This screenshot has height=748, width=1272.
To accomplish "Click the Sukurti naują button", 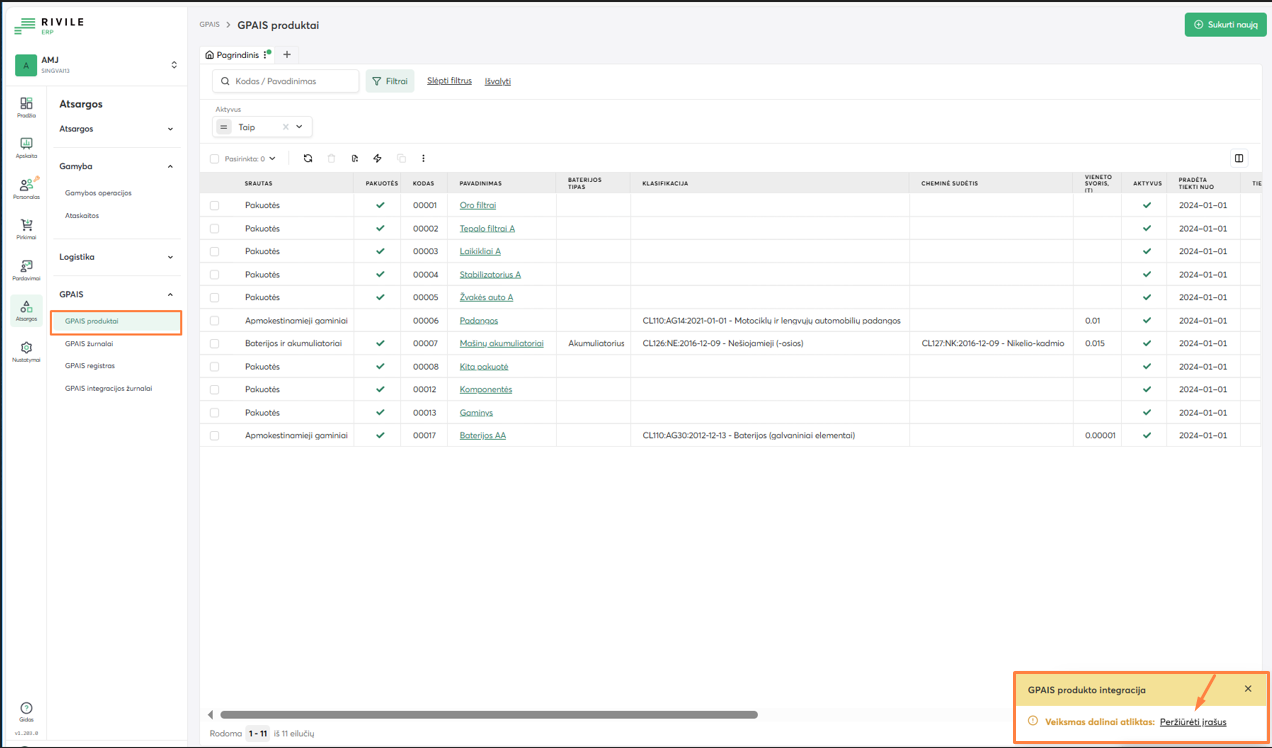I will click(x=1225, y=24).
